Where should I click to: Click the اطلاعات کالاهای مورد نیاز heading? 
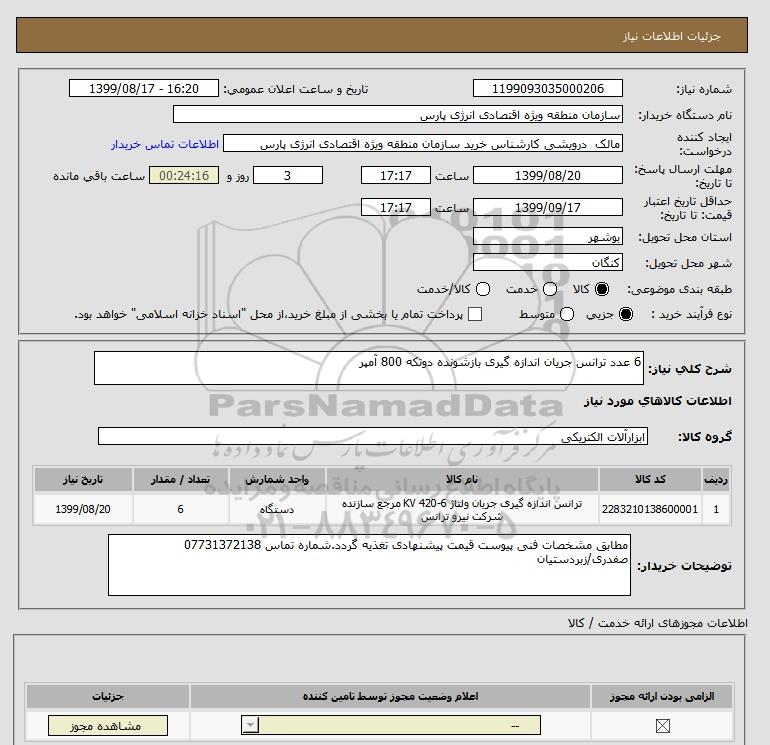click(x=658, y=401)
